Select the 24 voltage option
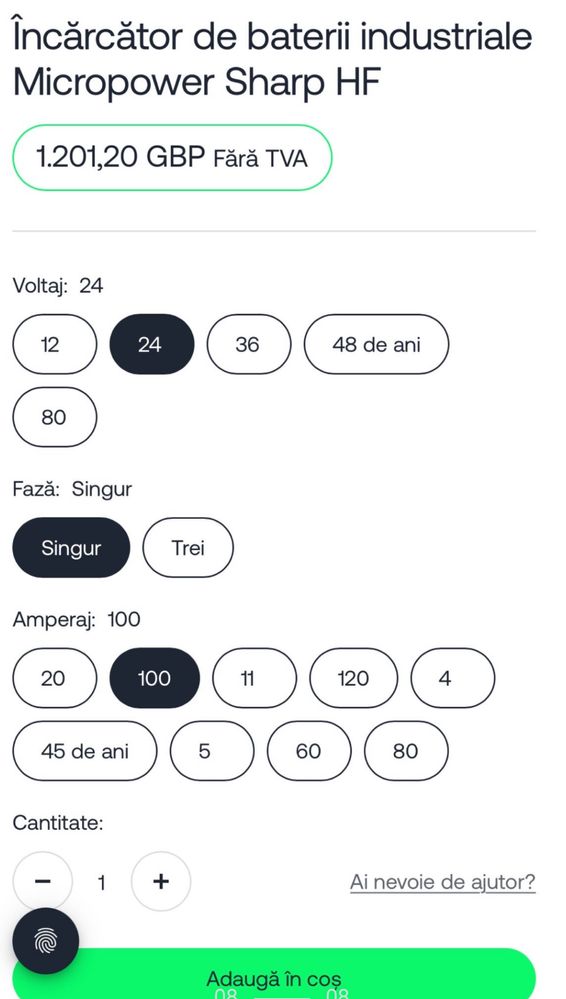This screenshot has height=999, width=566. [x=152, y=344]
